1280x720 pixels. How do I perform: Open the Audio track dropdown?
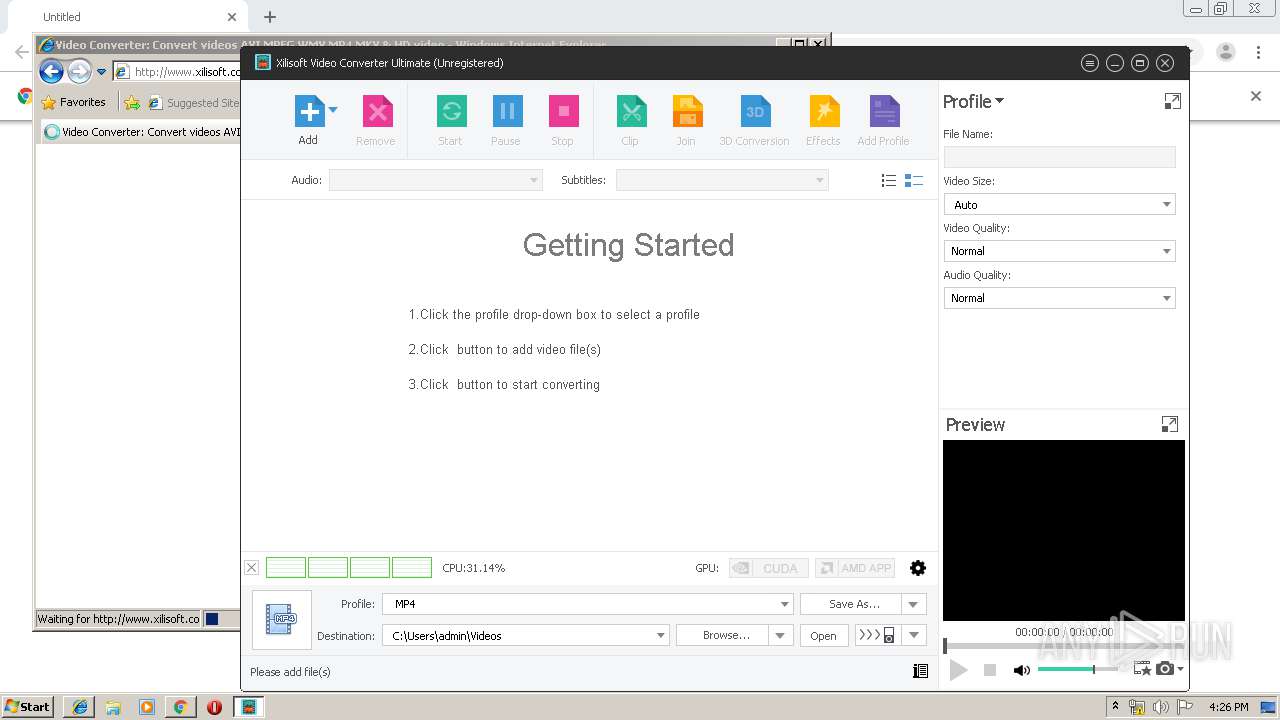[x=436, y=180]
